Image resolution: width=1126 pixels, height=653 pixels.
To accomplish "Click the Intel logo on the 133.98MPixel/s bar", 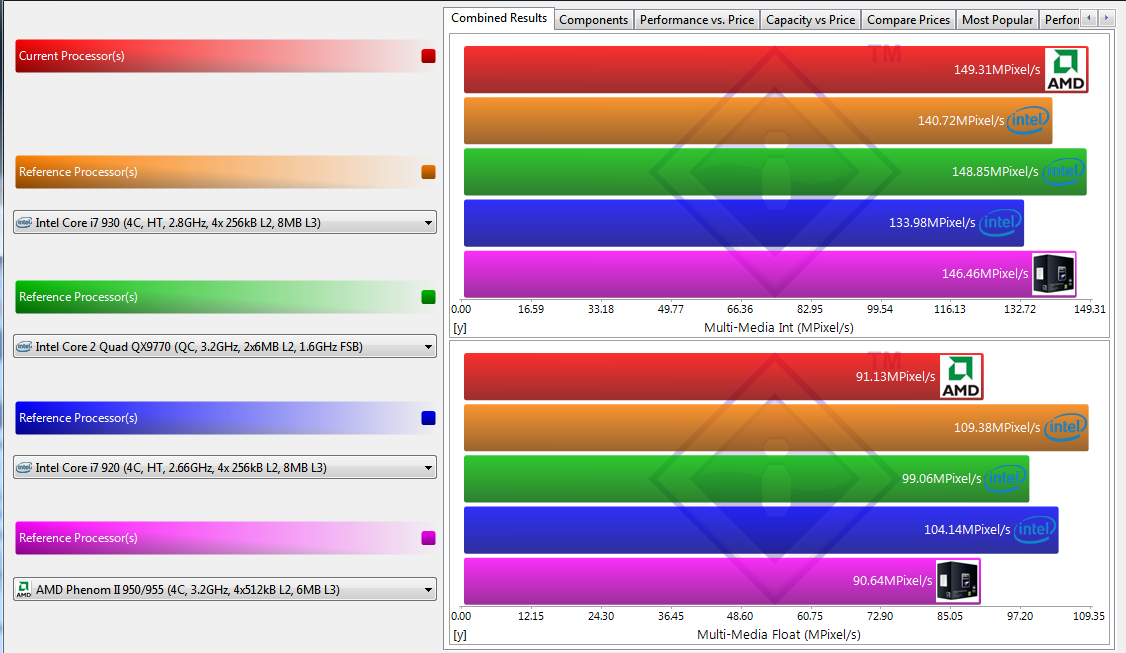I will [1000, 223].
